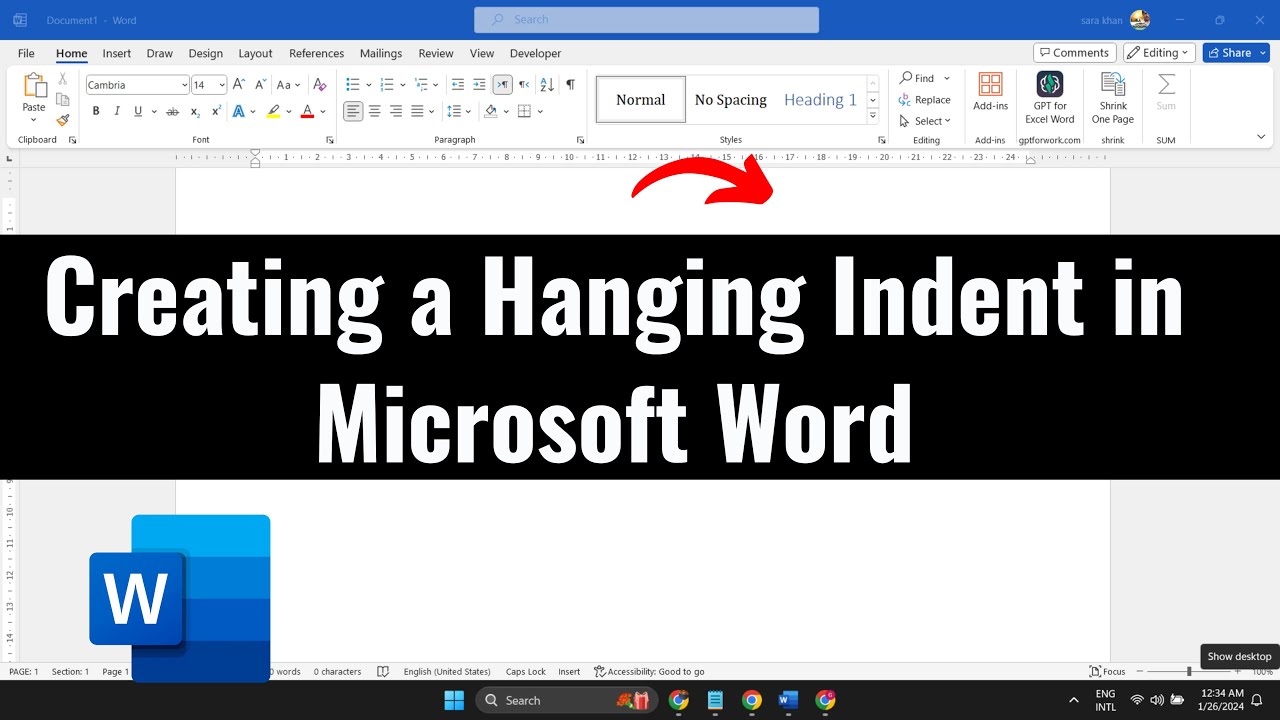Open Windows Start menu
Screen dimensions: 1280x720
pos(454,700)
